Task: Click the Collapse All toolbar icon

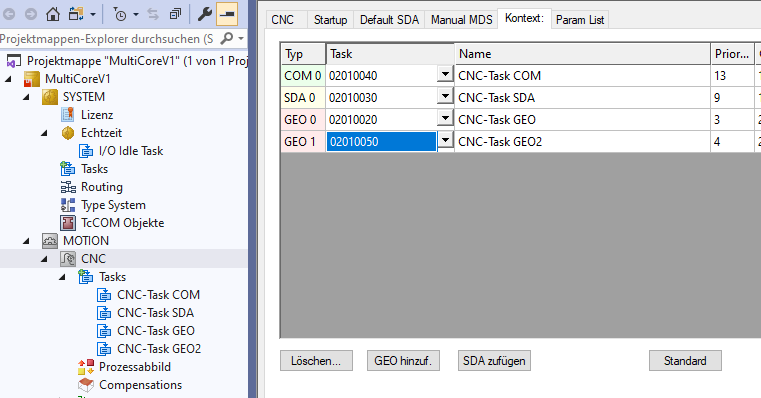Action: (x=175, y=14)
